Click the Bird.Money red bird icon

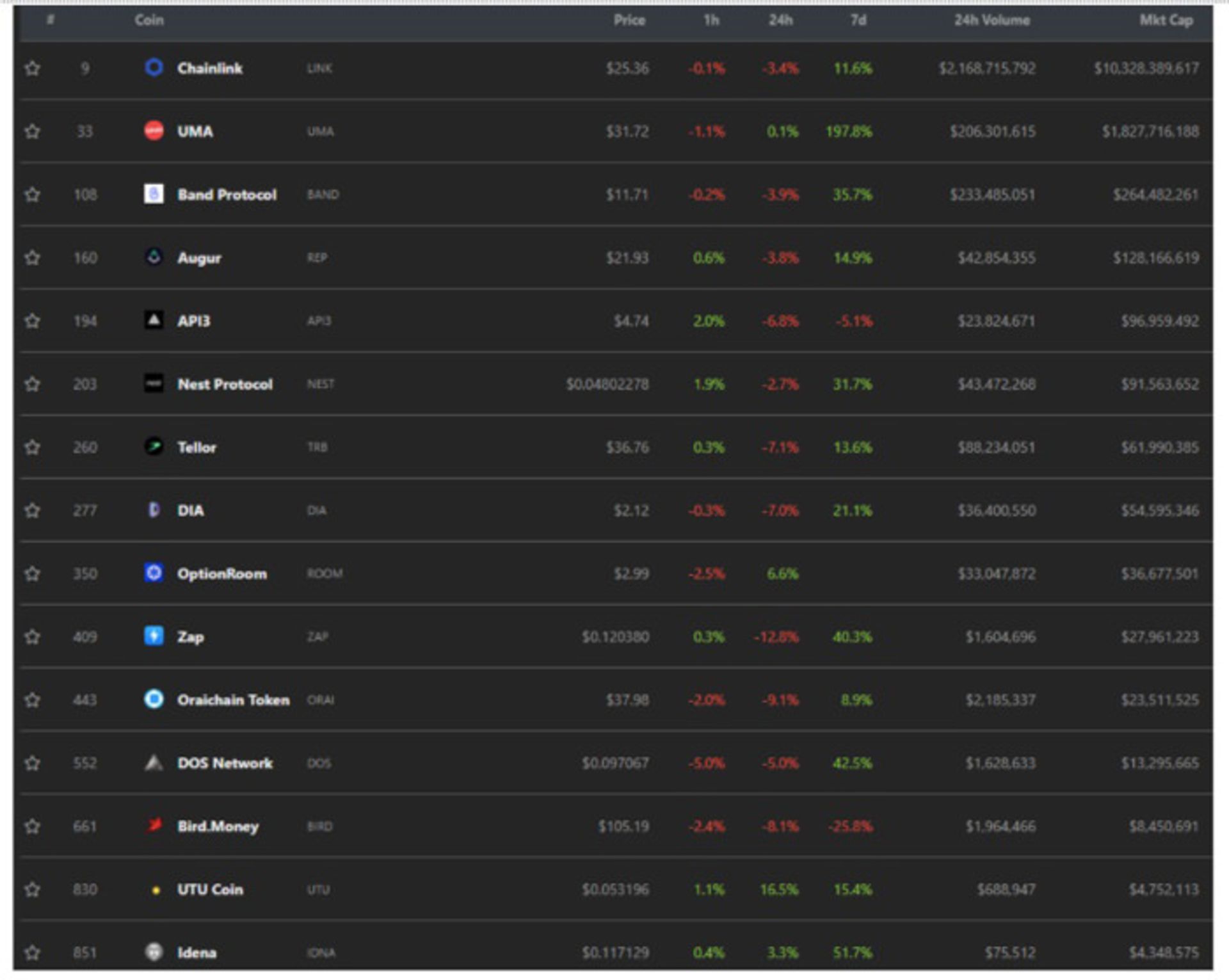(154, 825)
